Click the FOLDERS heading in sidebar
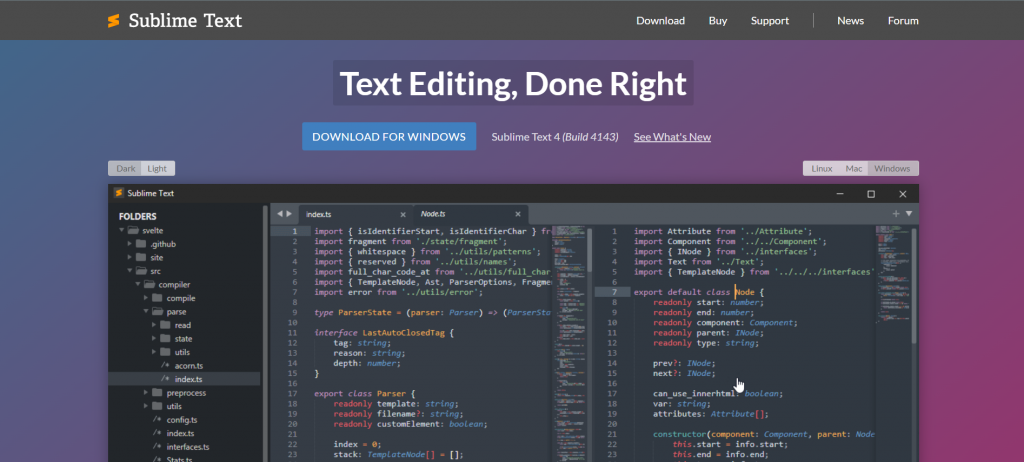The height and width of the screenshot is (462, 1024). coord(137,216)
